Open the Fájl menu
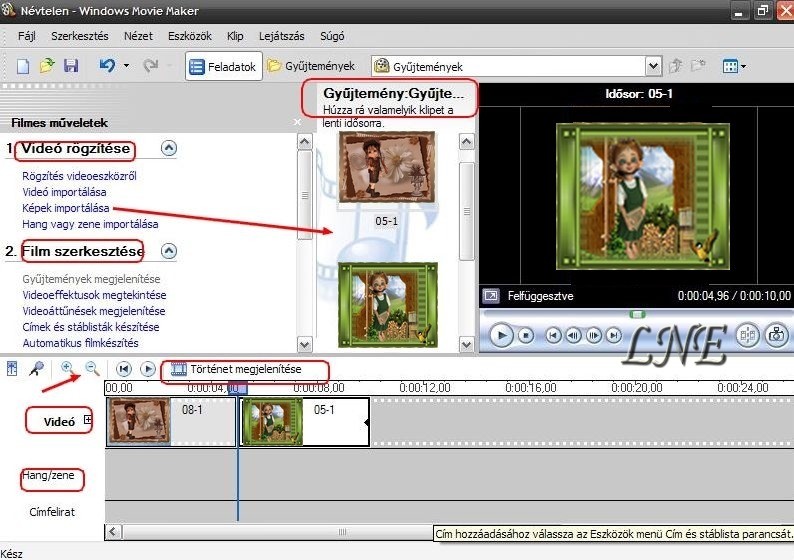 [26, 36]
